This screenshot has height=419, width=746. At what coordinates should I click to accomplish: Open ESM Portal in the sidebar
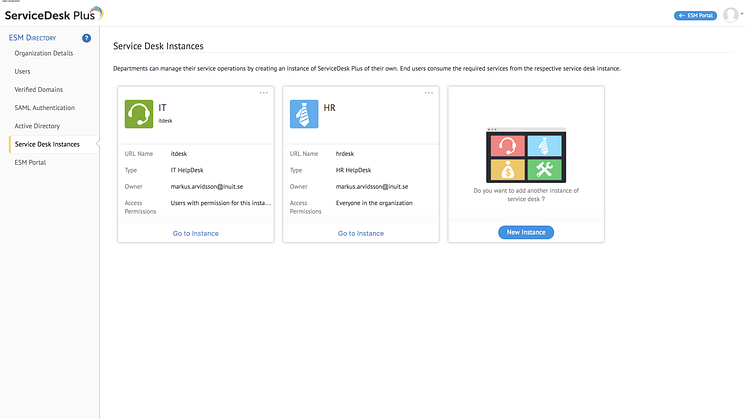(x=30, y=162)
